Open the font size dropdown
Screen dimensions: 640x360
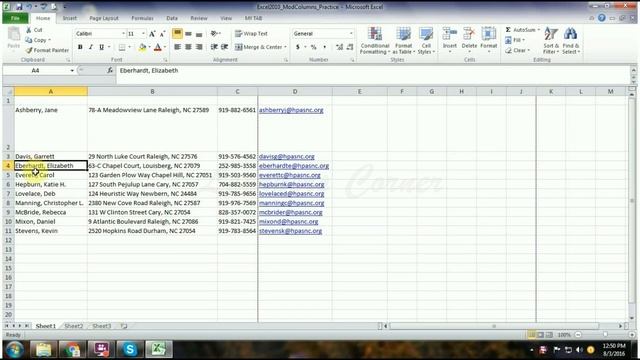point(143,34)
